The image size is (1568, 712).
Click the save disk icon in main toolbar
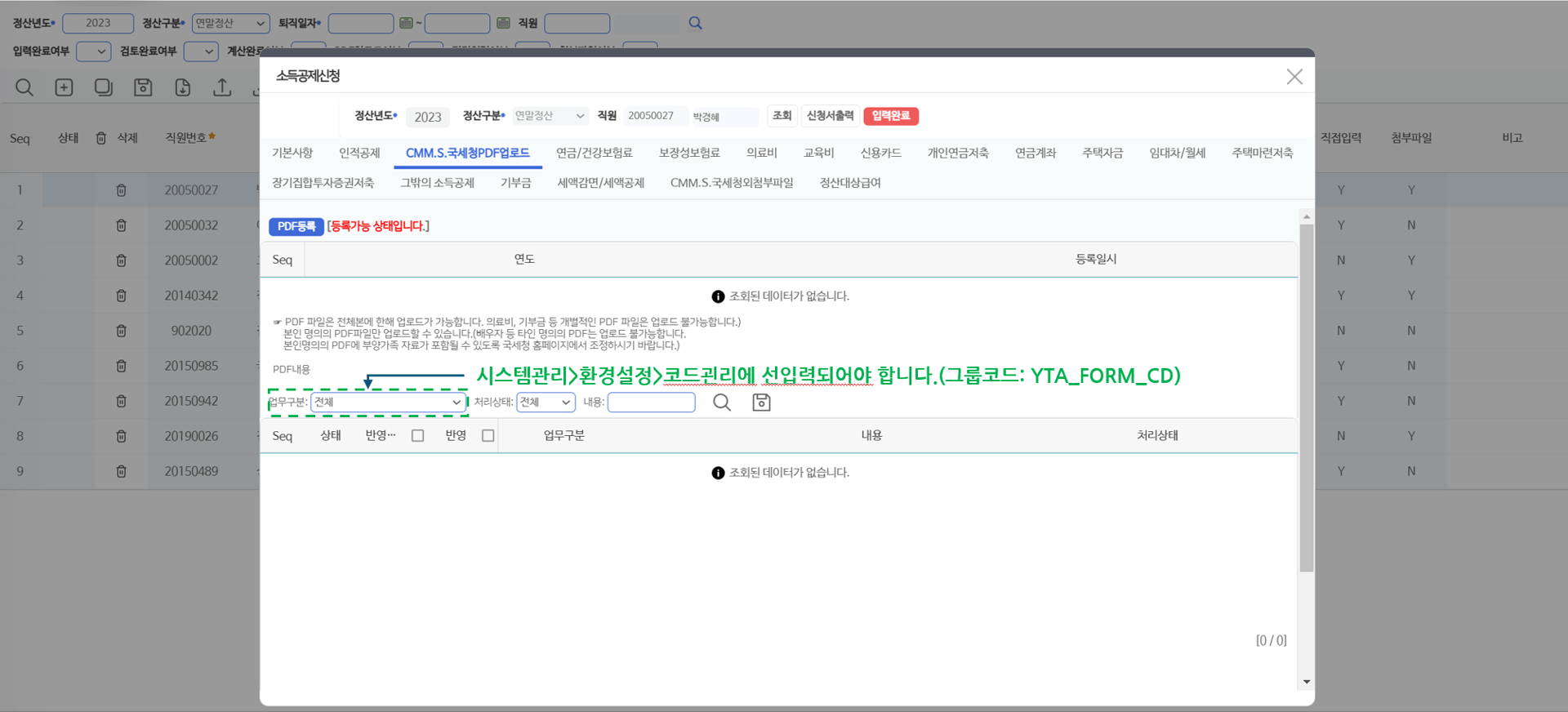click(143, 87)
